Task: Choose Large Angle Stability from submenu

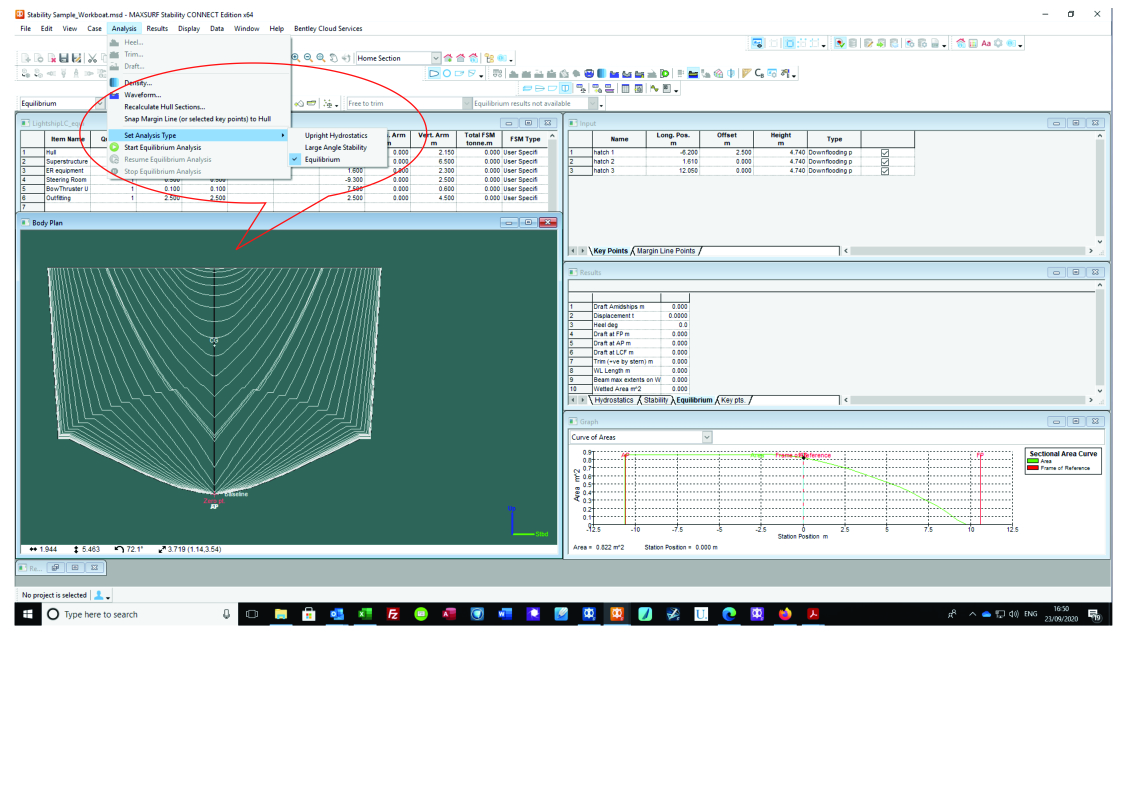Action: coord(335,147)
